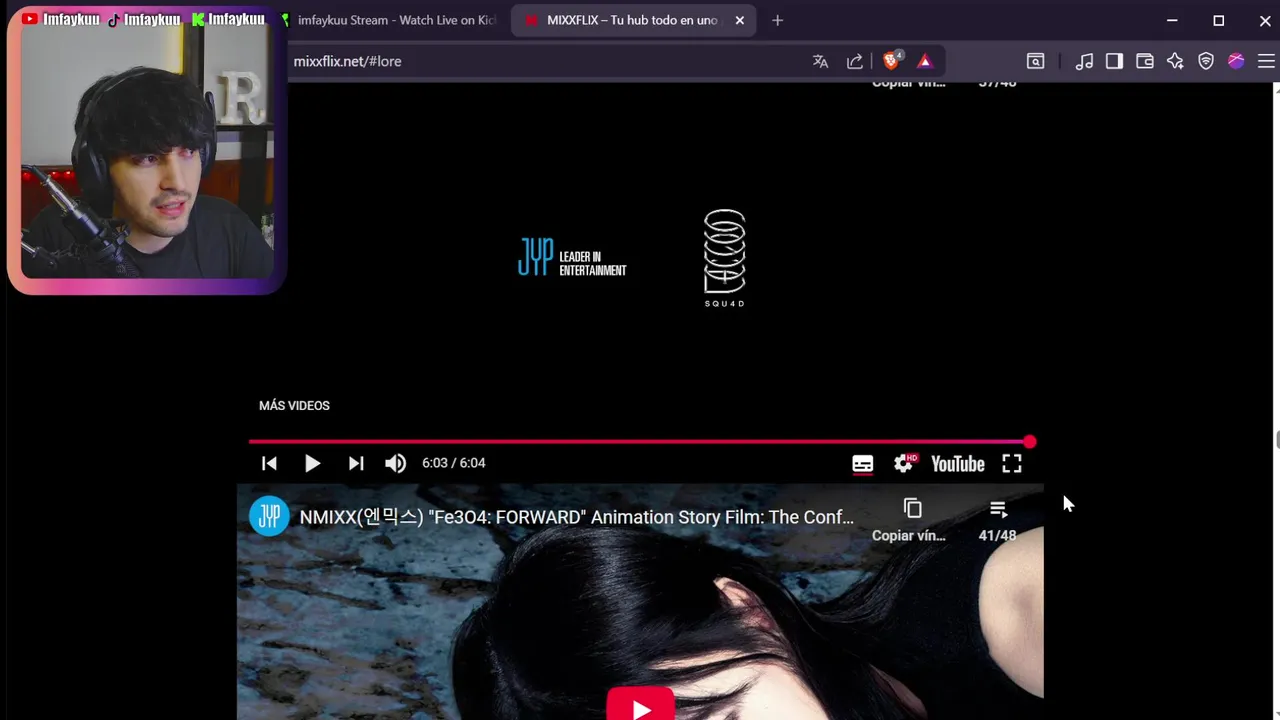Screen dimensions: 1280x720
Task: Skip to previous video in player
Action: click(269, 463)
